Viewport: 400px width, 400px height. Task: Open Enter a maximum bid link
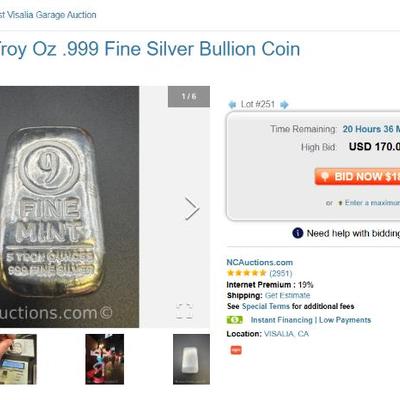(372, 203)
